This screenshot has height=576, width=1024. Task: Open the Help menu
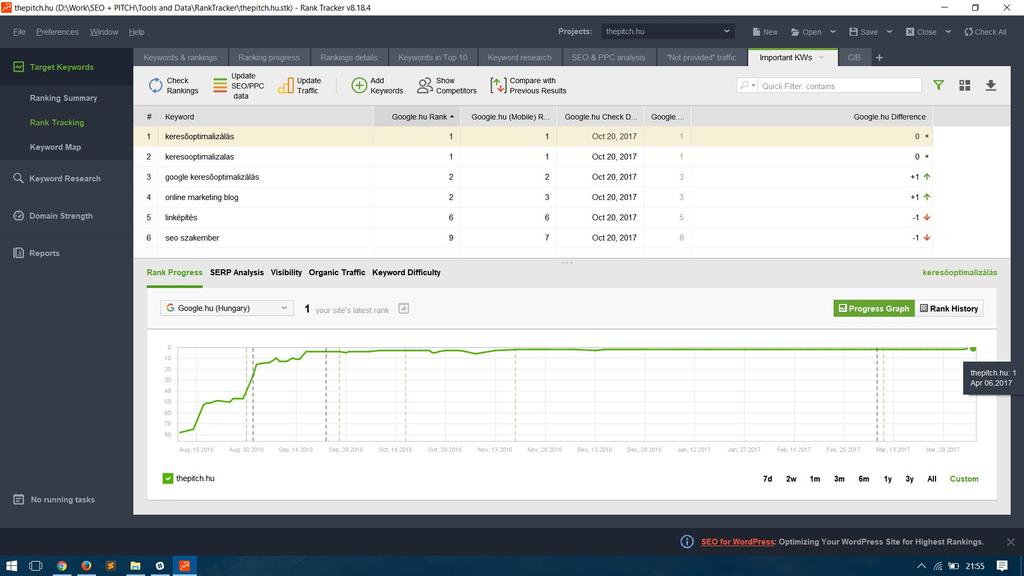click(x=136, y=31)
